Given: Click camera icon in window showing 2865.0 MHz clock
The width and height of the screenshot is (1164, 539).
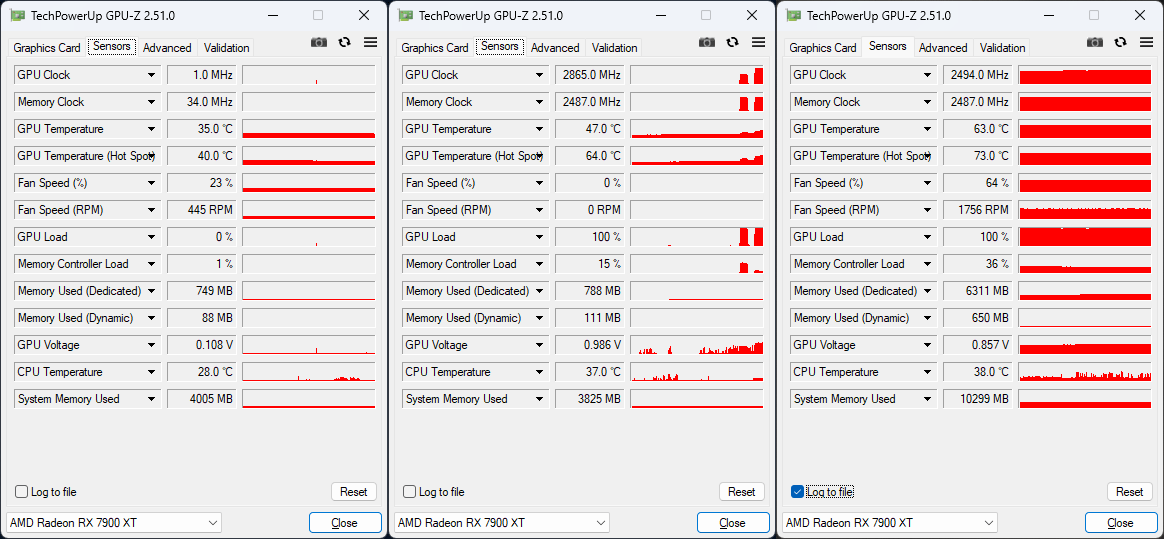Looking at the screenshot, I should click(707, 42).
